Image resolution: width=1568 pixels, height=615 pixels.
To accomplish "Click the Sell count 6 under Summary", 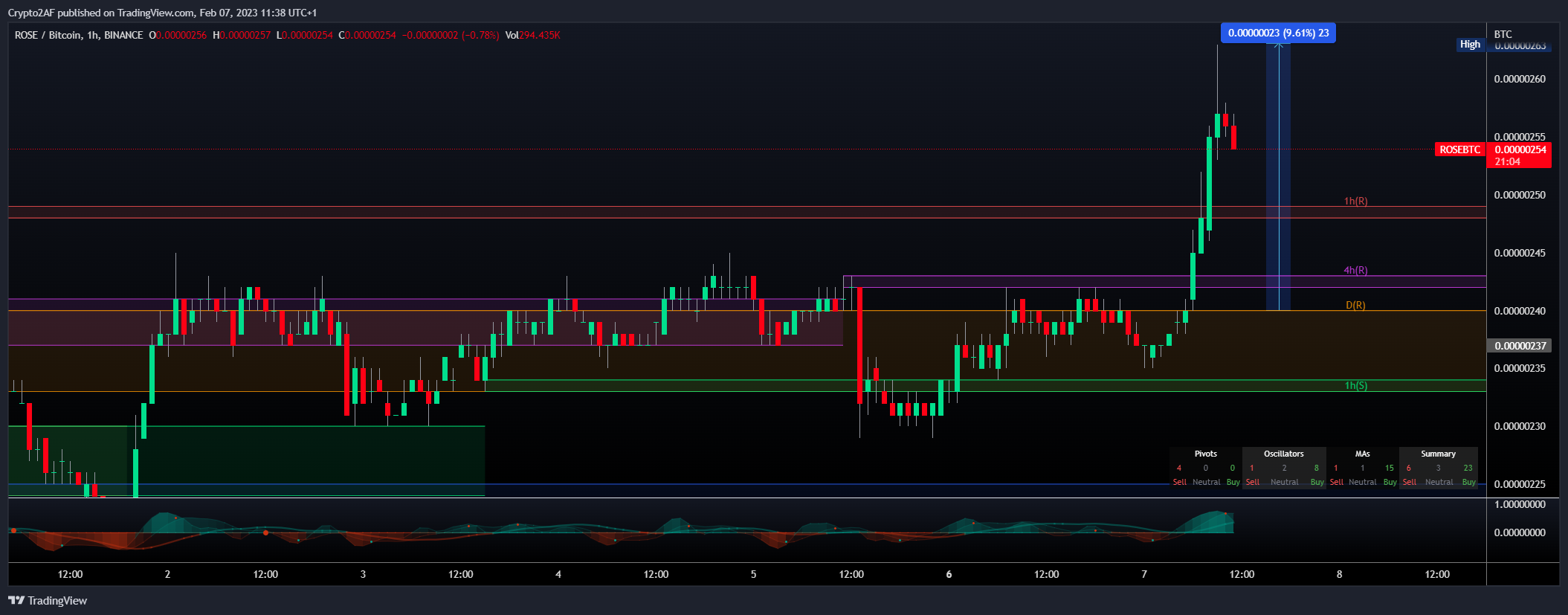I will (x=1408, y=468).
